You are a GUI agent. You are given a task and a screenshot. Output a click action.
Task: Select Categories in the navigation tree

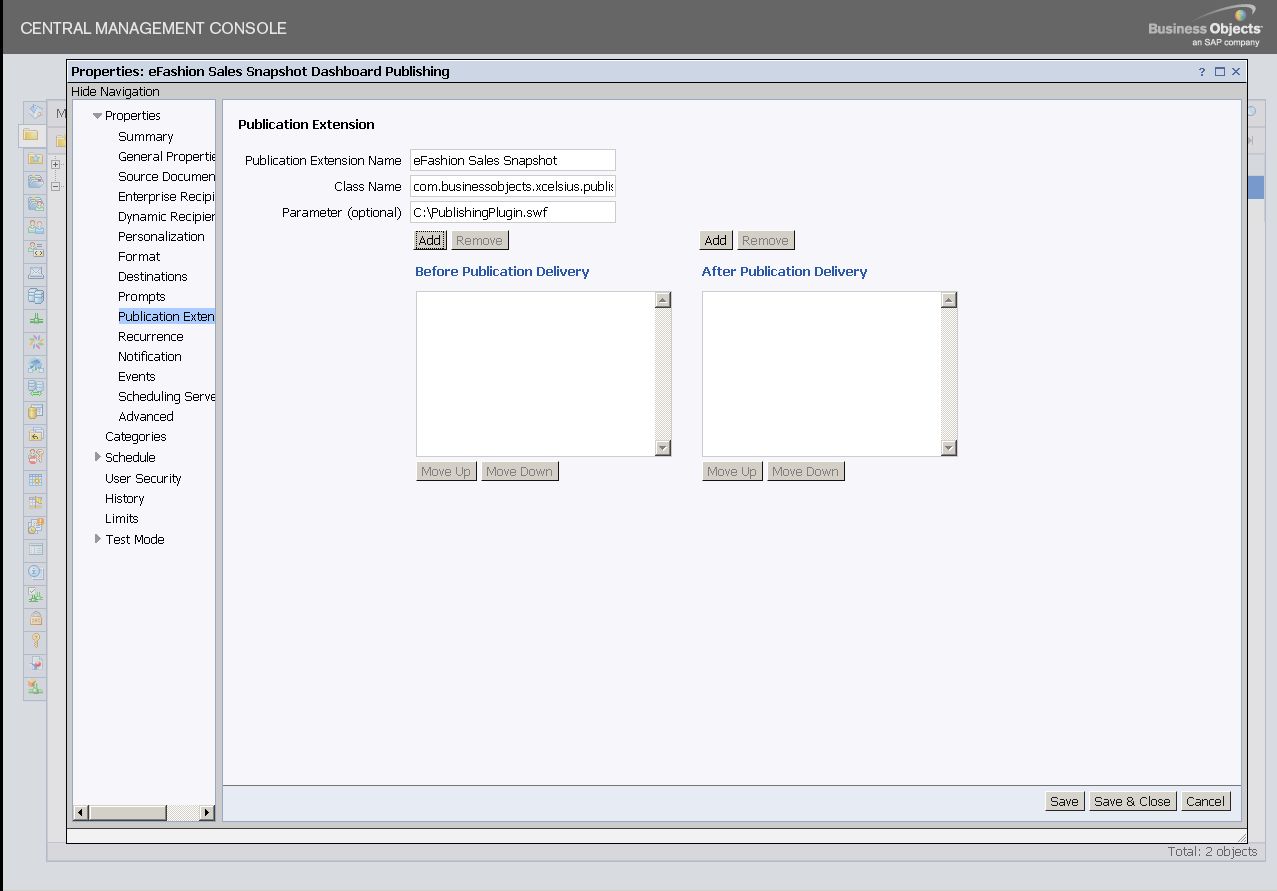click(x=136, y=437)
